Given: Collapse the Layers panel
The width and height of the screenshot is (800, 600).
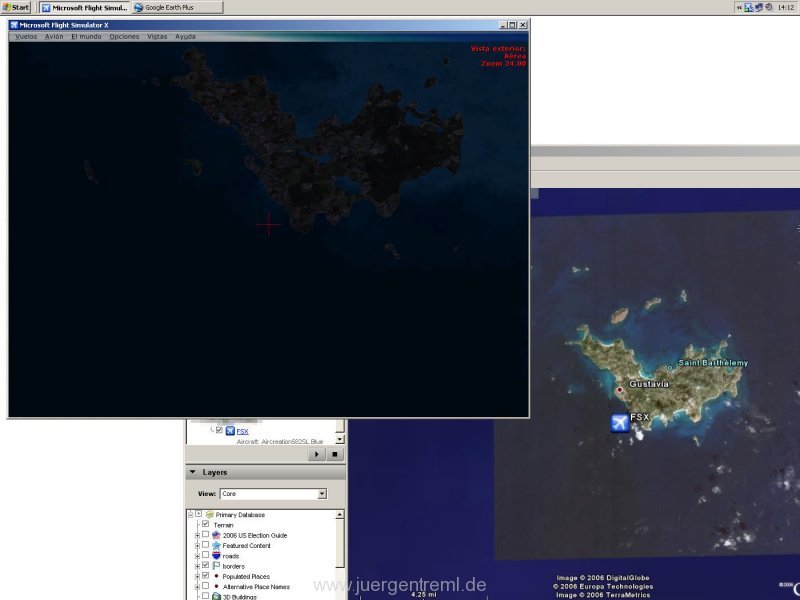Looking at the screenshot, I should click(x=193, y=472).
